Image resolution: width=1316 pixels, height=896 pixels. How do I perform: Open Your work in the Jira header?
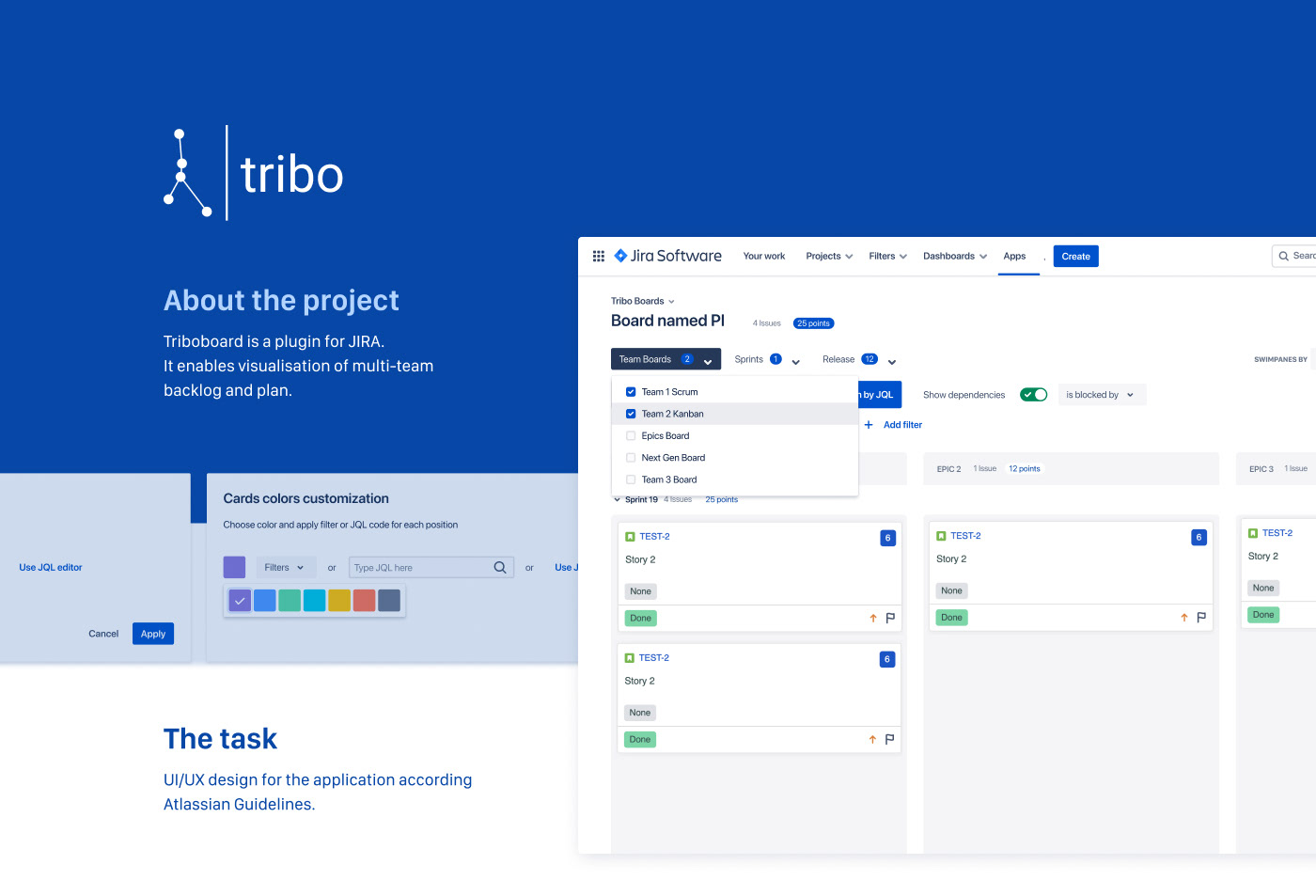pyautogui.click(x=764, y=256)
